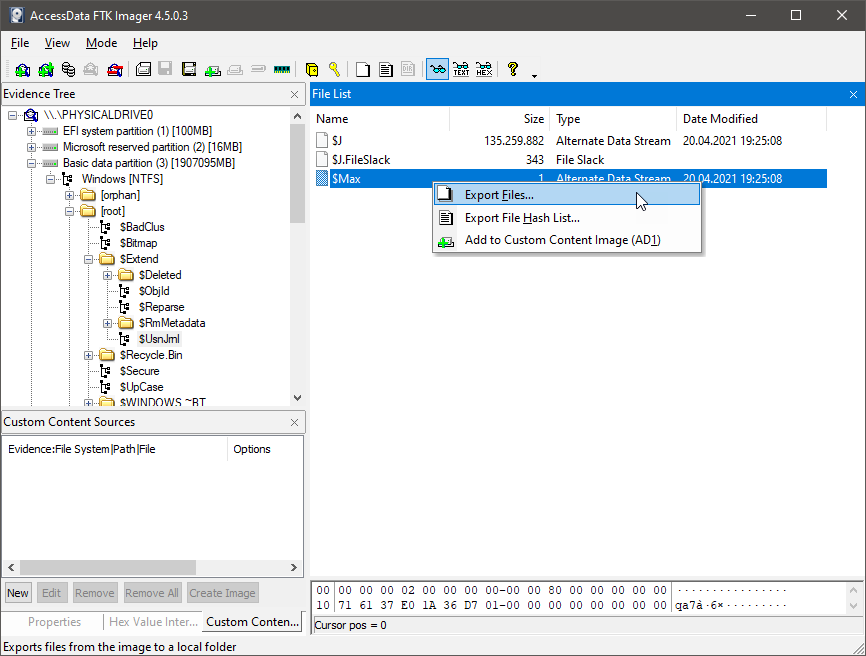Viewport: 866px width, 656px height.
Task: Open the File menu
Action: click(20, 43)
